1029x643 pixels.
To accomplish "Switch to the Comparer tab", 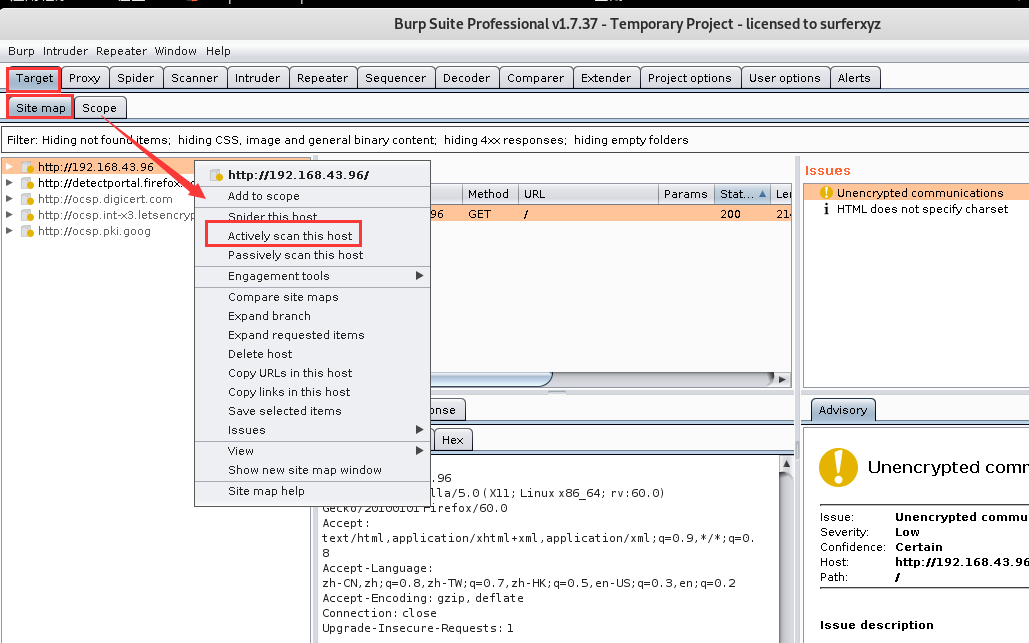I will point(536,78).
